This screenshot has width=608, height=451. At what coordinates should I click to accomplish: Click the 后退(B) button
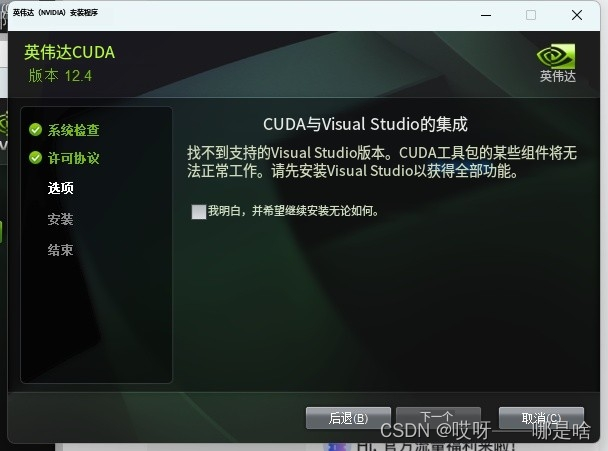click(348, 418)
